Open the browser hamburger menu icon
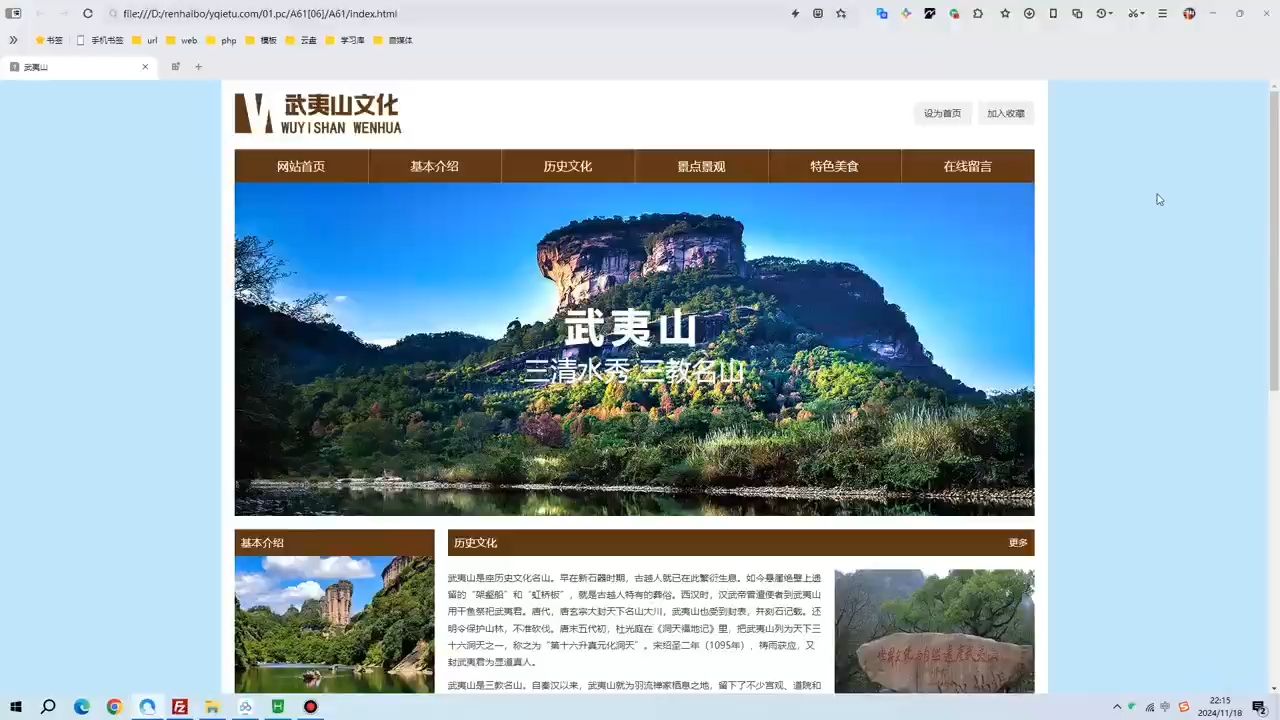The width and height of the screenshot is (1280, 720). tap(1162, 14)
